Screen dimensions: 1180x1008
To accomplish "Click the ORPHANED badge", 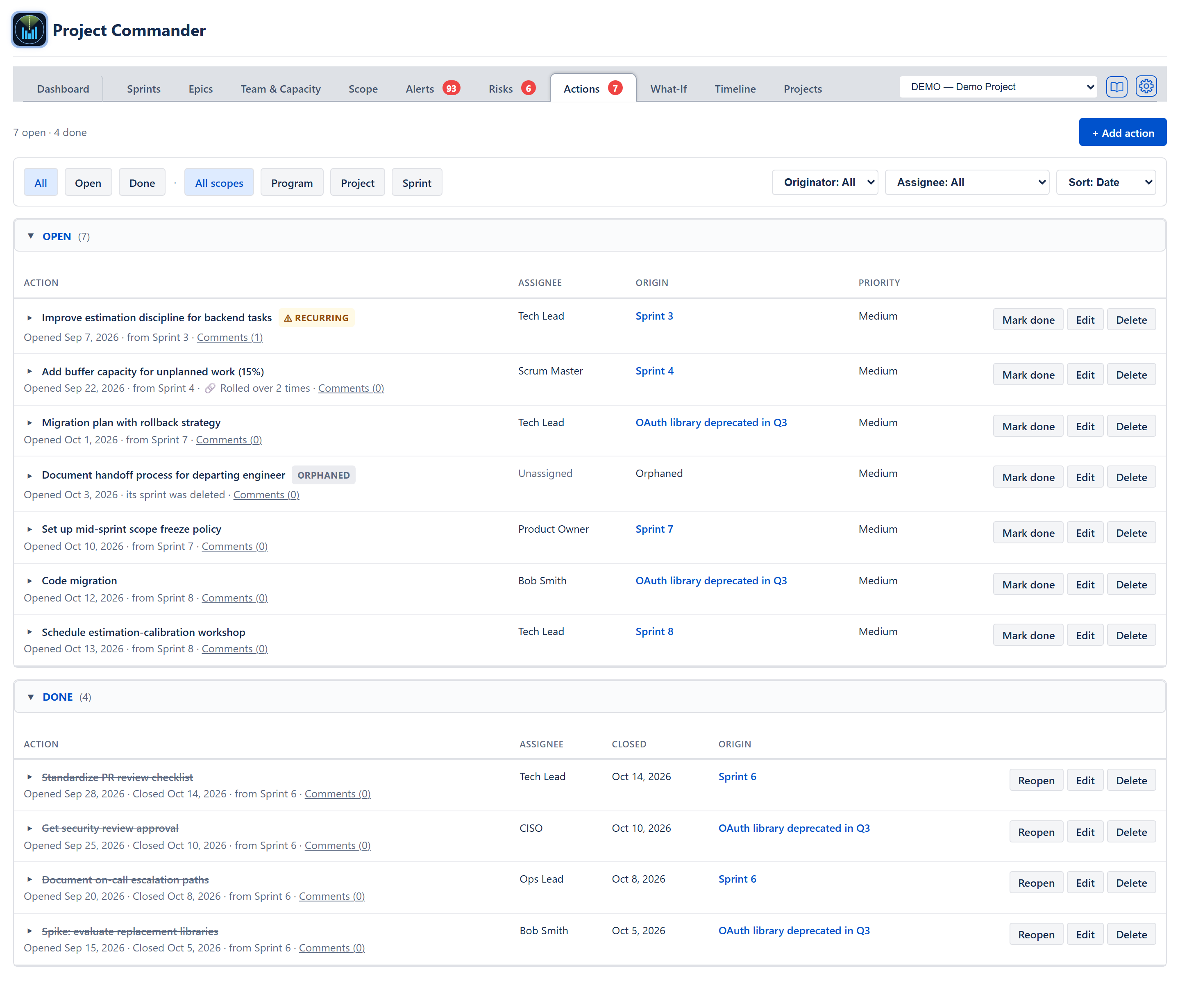I will click(323, 475).
